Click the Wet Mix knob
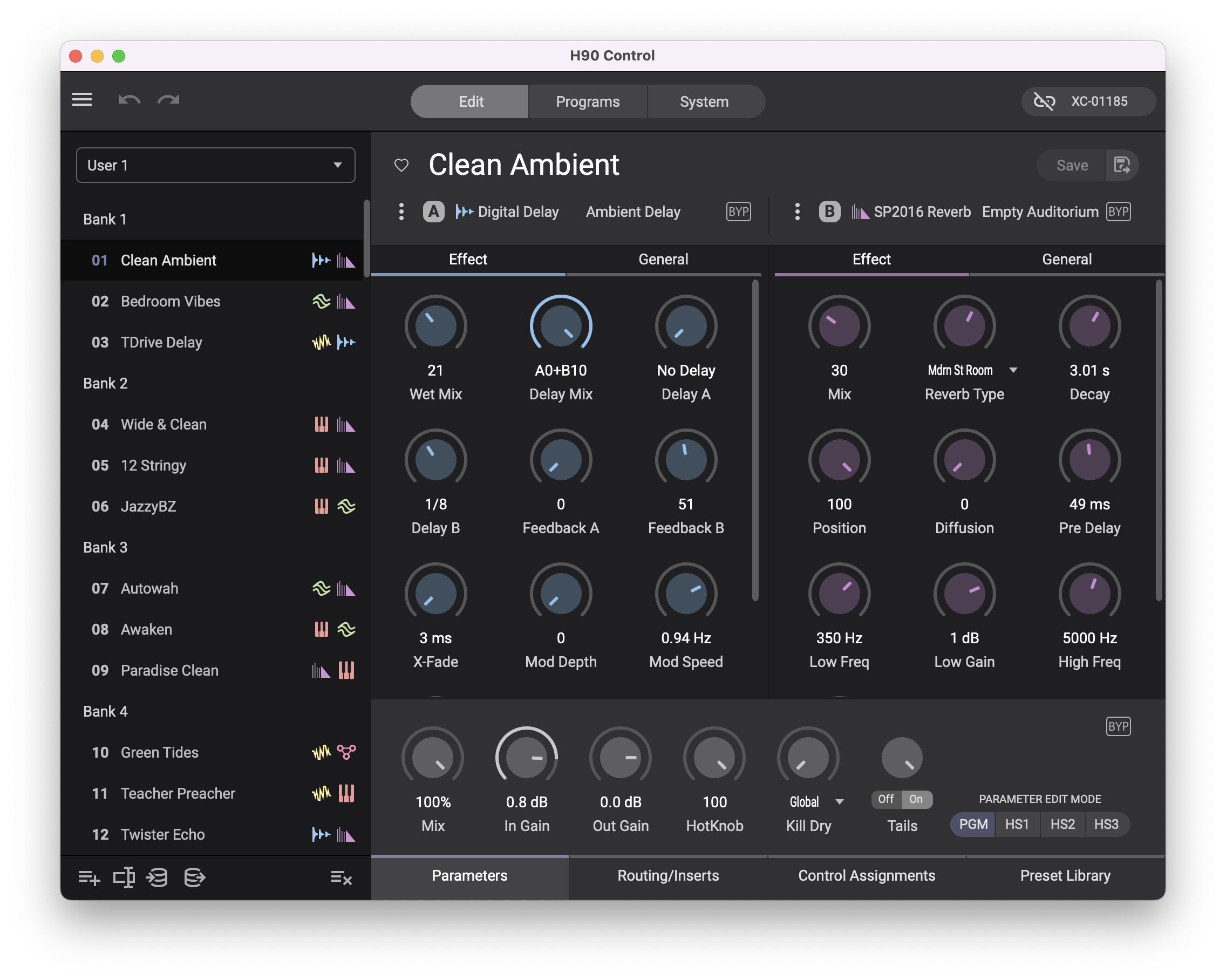 coord(435,326)
